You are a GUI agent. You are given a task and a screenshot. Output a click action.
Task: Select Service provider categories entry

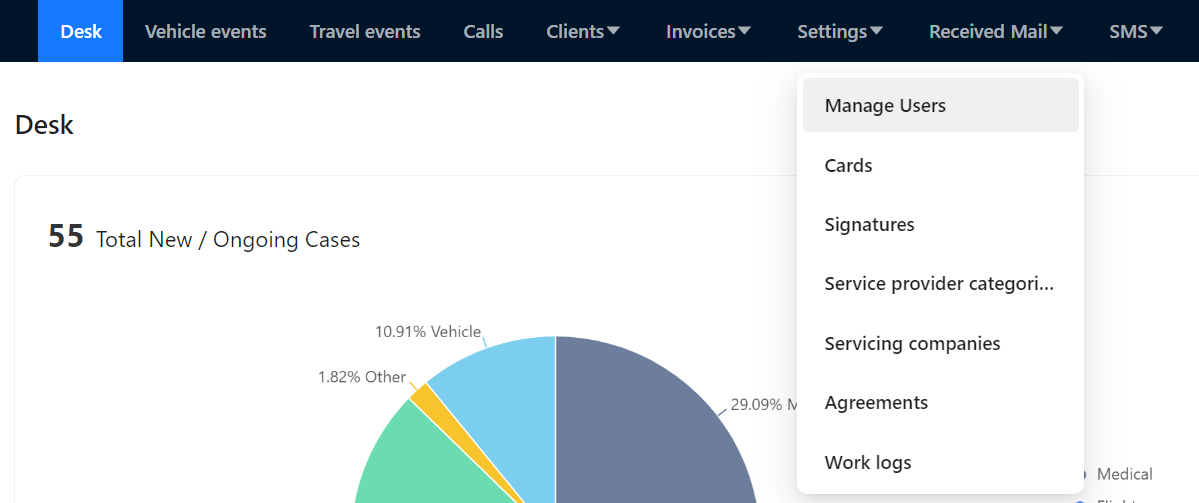coord(940,284)
